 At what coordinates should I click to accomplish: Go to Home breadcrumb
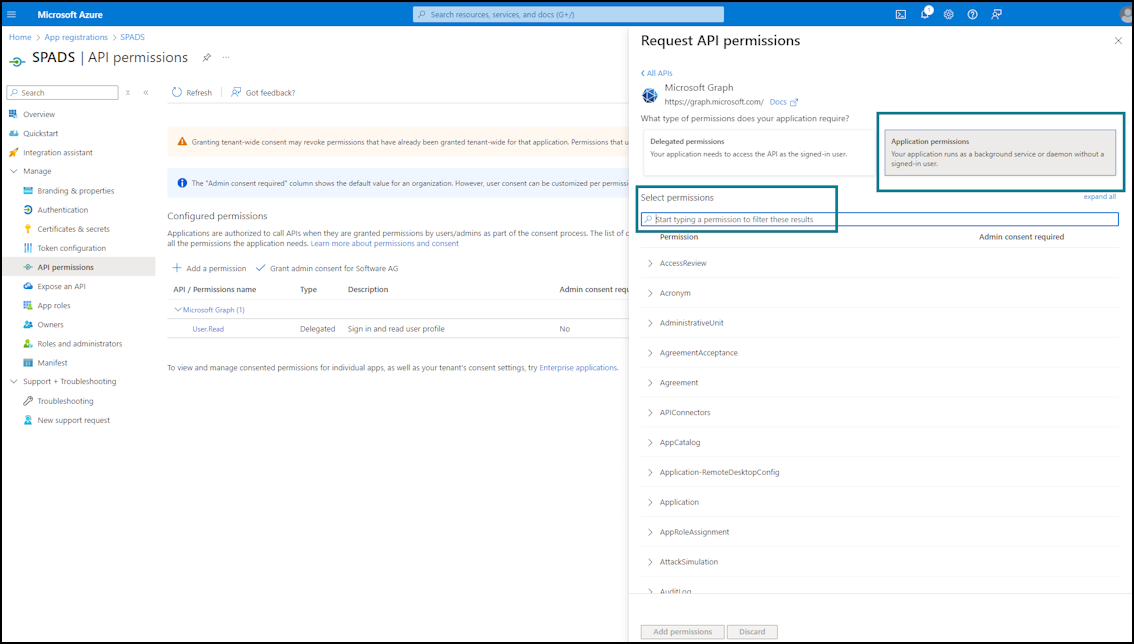[x=20, y=37]
